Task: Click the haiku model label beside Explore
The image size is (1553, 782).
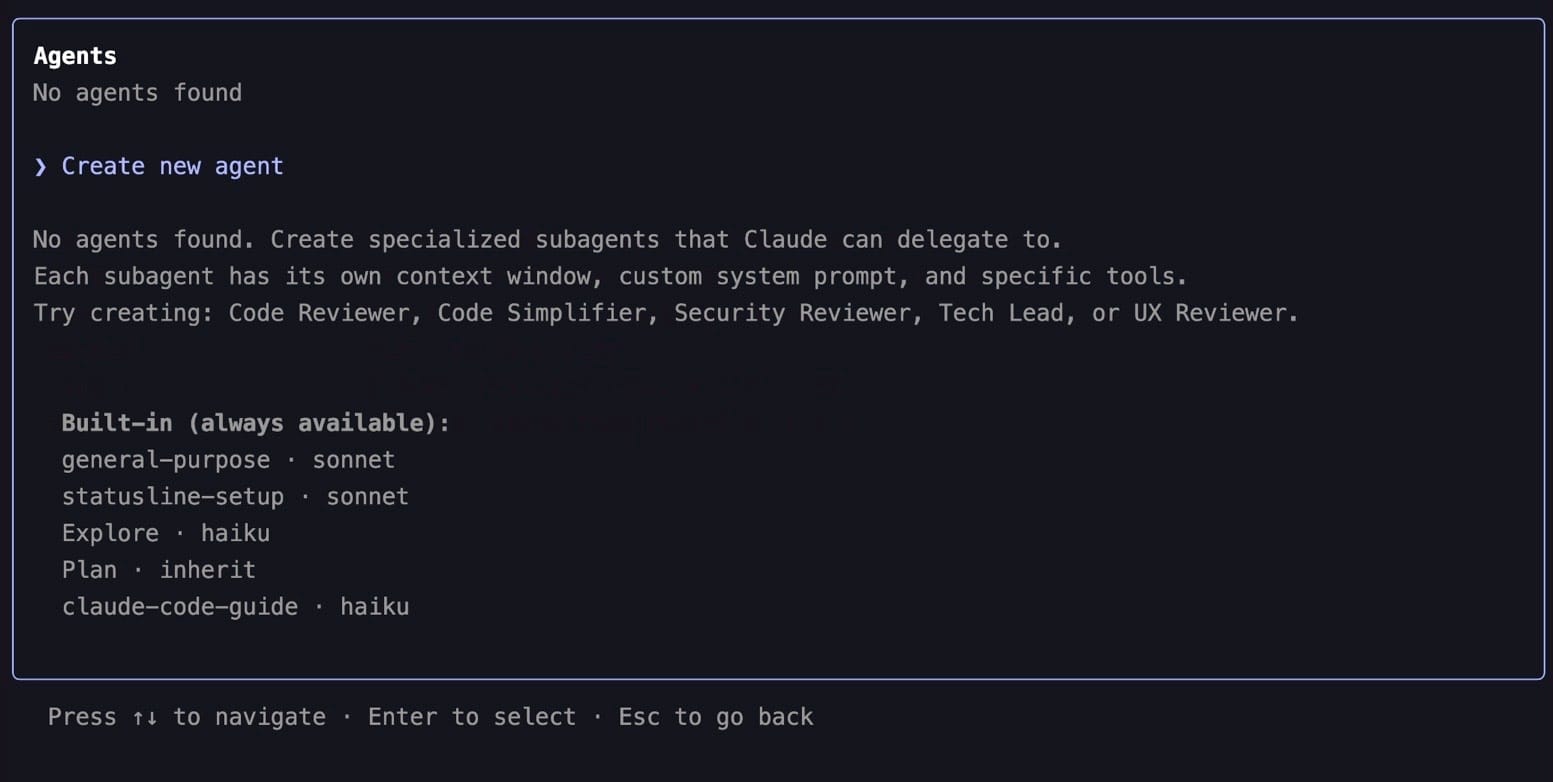Action: 235,533
